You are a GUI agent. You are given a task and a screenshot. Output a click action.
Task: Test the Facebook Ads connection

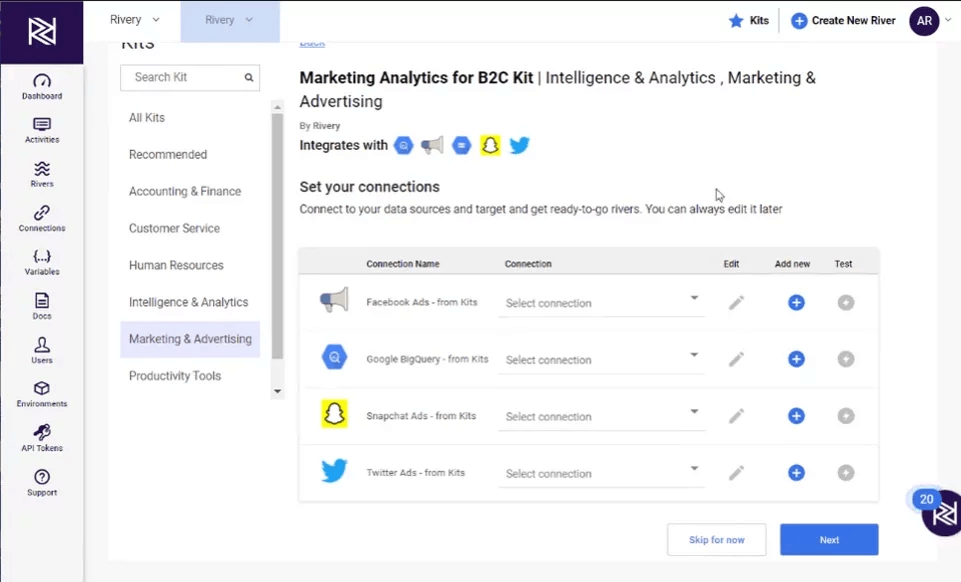(846, 303)
